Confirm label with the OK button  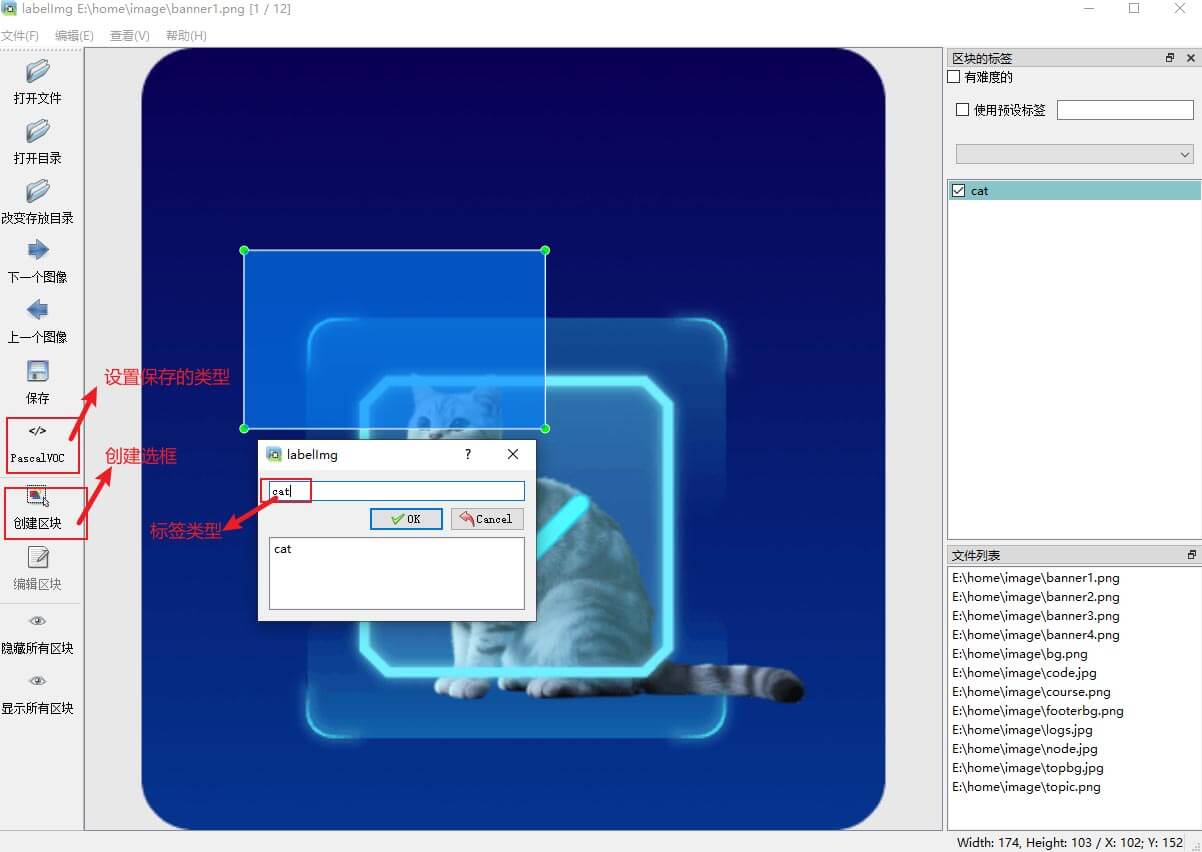click(x=406, y=519)
